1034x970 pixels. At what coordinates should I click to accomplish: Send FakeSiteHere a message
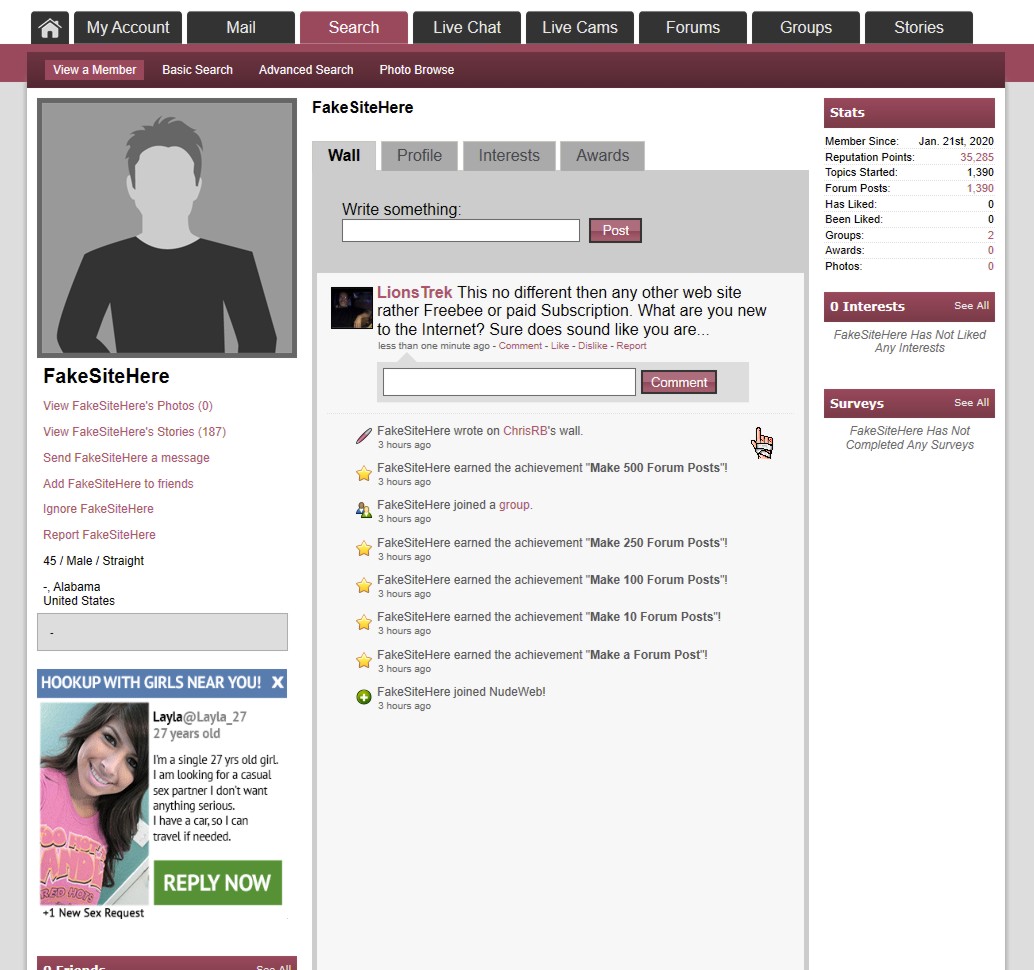(x=126, y=458)
